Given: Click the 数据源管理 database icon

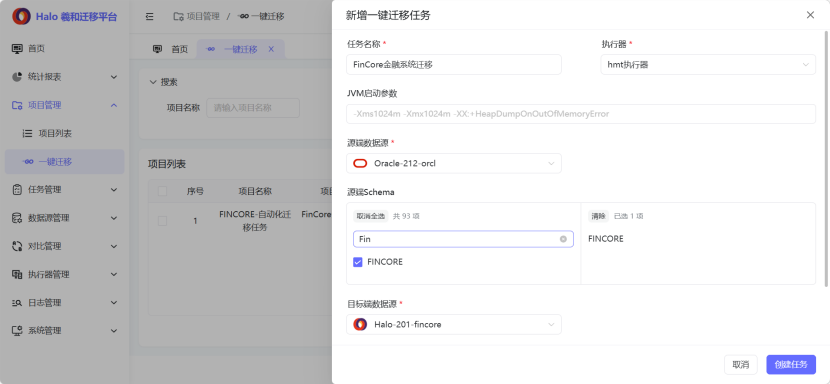Looking at the screenshot, I should 17,218.
